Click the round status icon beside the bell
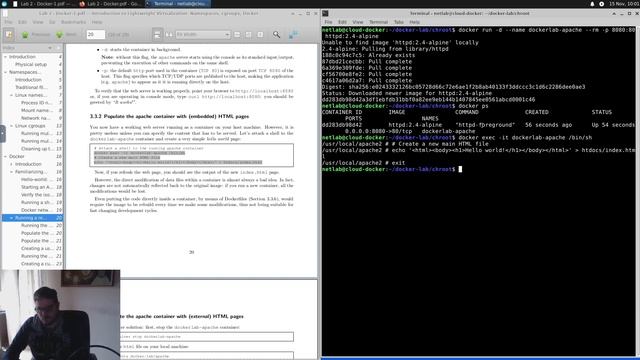The width and height of the screenshot is (640, 360). [x=602, y=4]
